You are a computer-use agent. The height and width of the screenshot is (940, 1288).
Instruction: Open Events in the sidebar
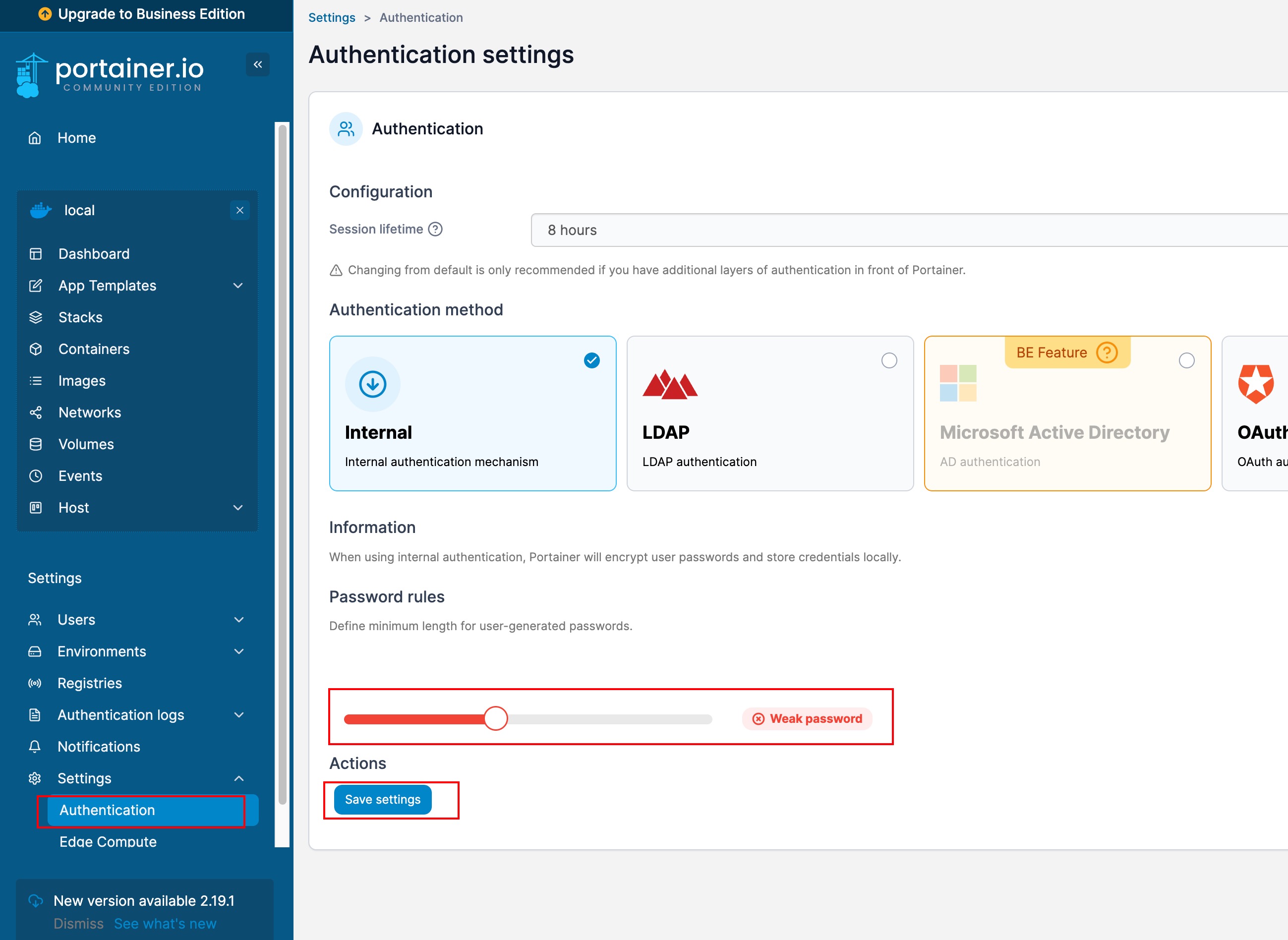[x=80, y=475]
